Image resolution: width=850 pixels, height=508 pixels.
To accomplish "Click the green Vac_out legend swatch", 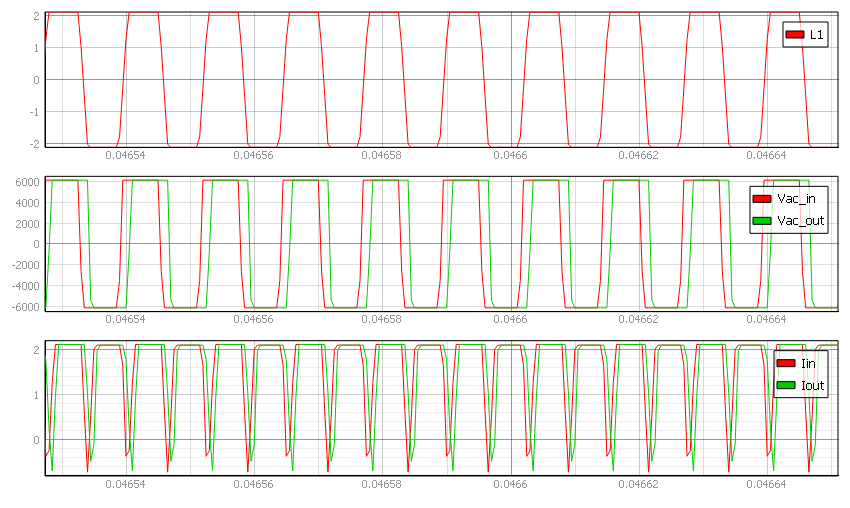I will coord(762,220).
